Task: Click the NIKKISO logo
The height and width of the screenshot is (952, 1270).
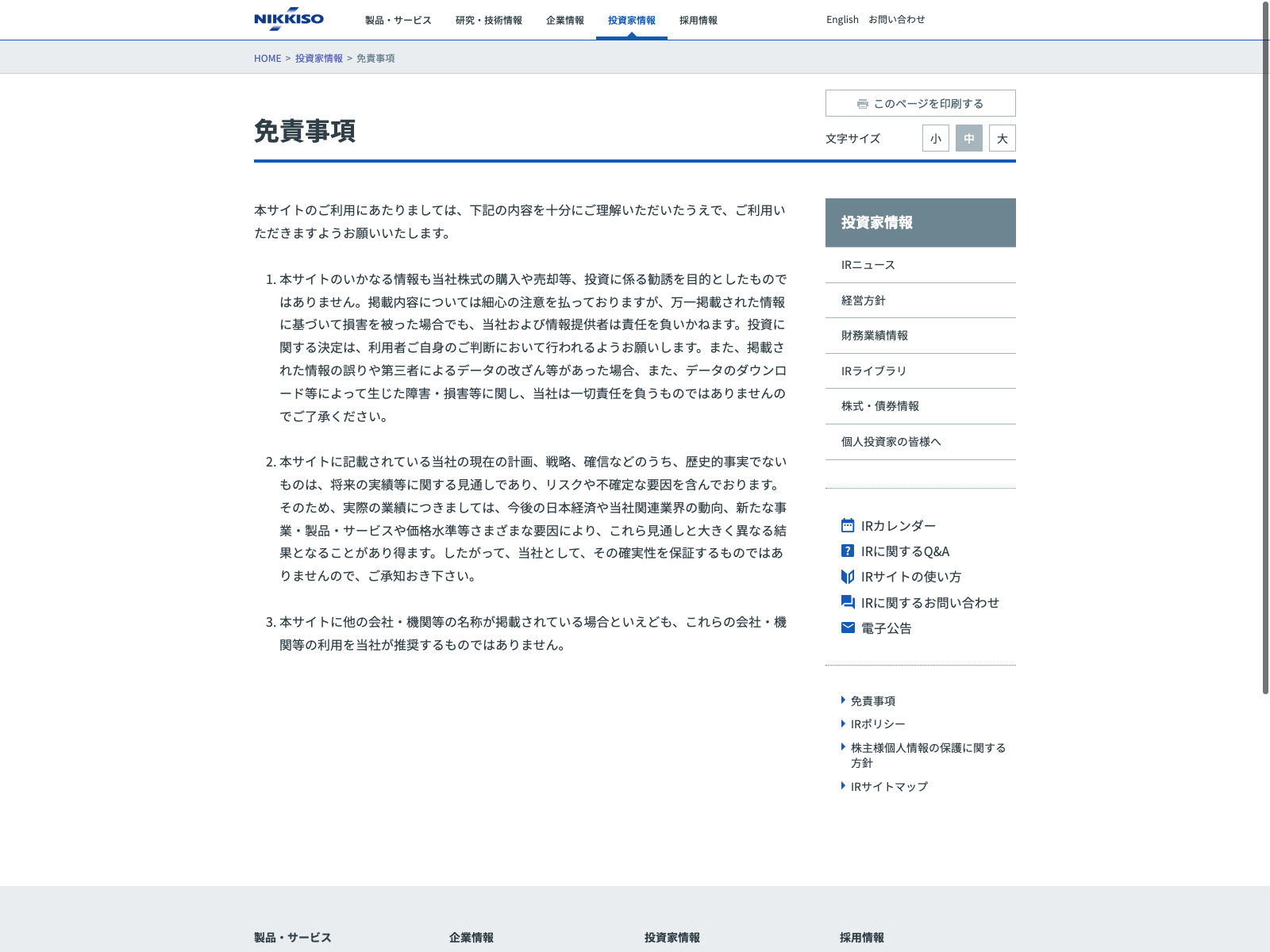Action: [x=289, y=19]
